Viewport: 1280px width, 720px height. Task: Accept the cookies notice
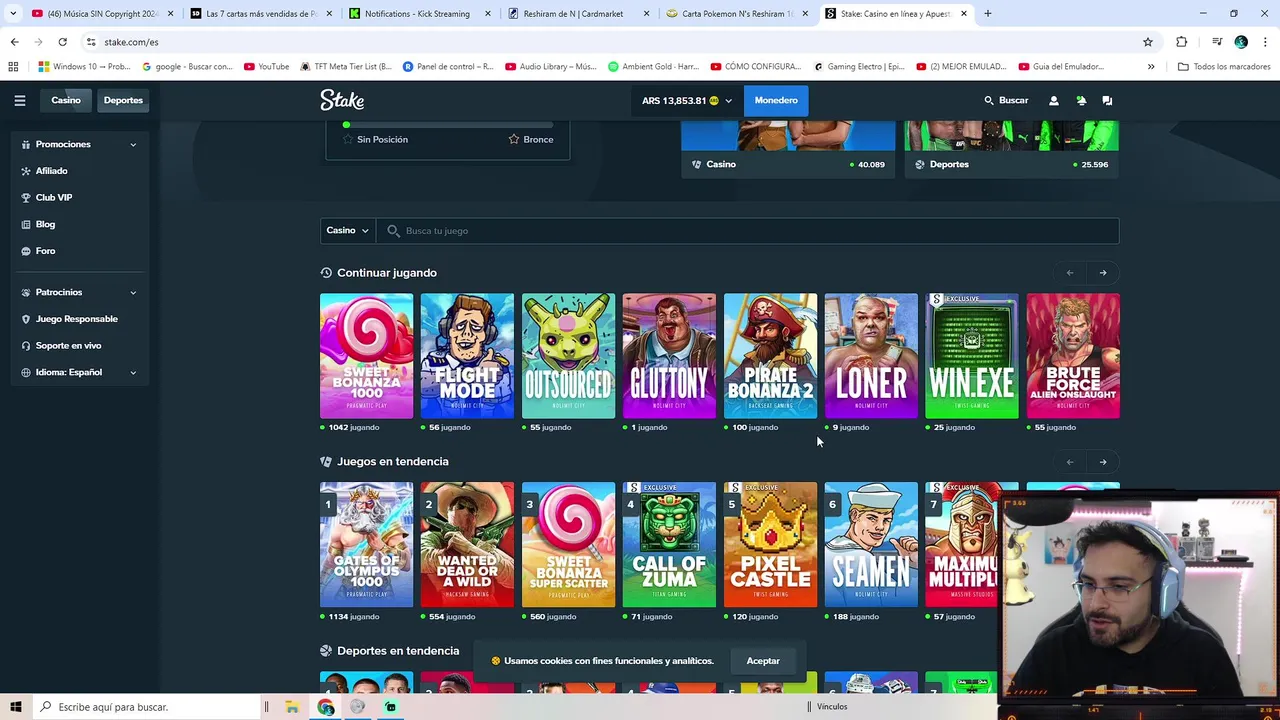(x=763, y=661)
